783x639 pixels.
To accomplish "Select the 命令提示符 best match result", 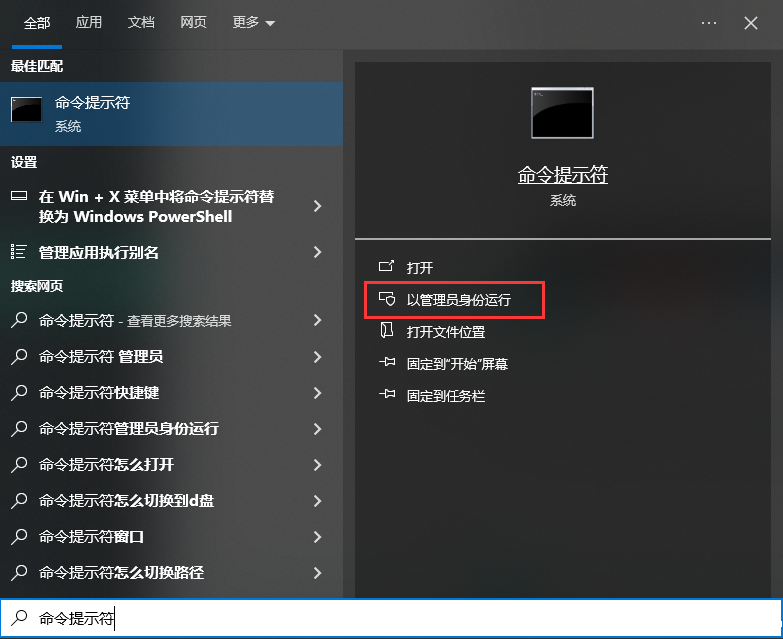I will (171, 114).
